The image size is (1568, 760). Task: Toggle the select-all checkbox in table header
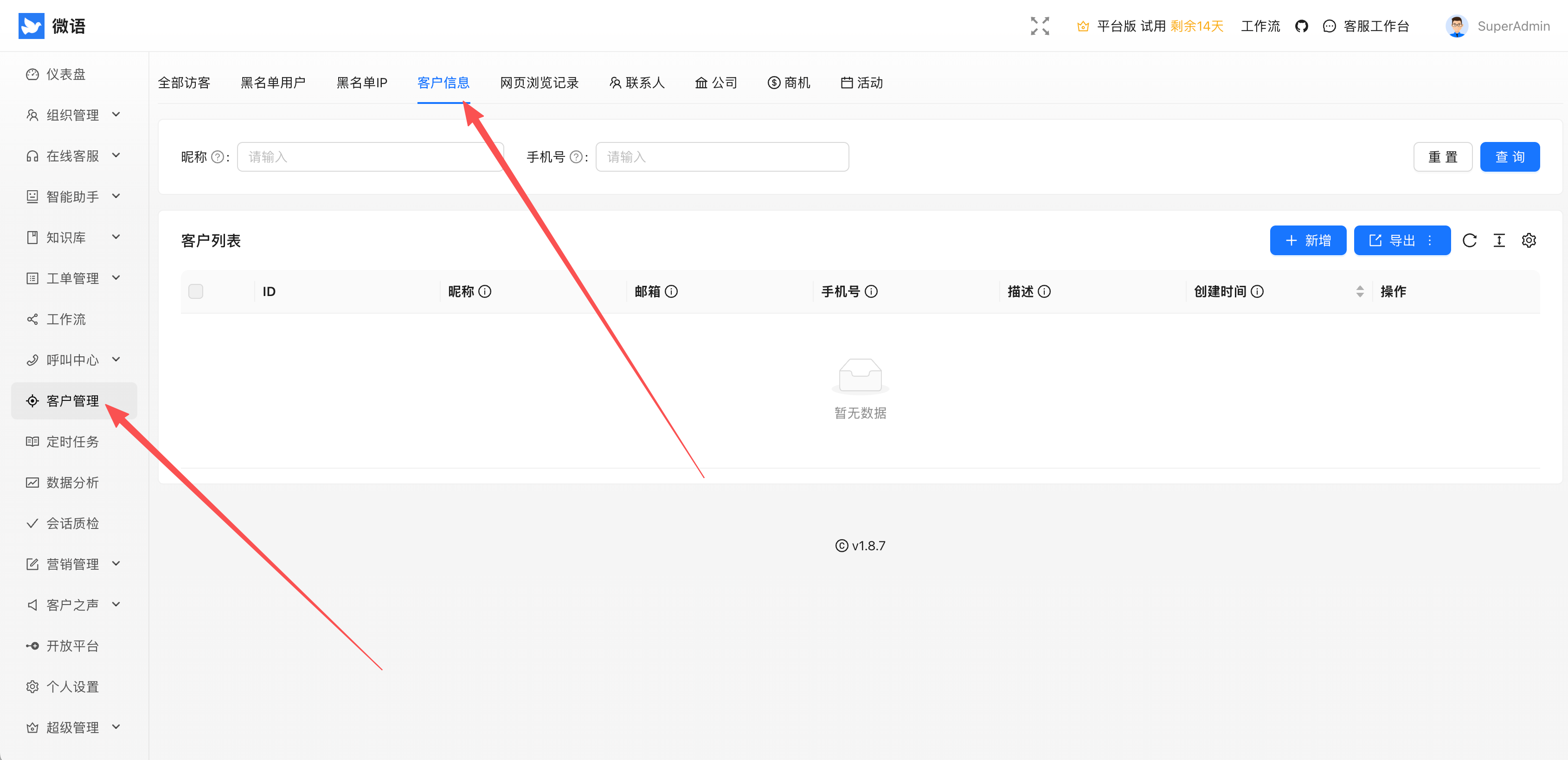(x=195, y=291)
